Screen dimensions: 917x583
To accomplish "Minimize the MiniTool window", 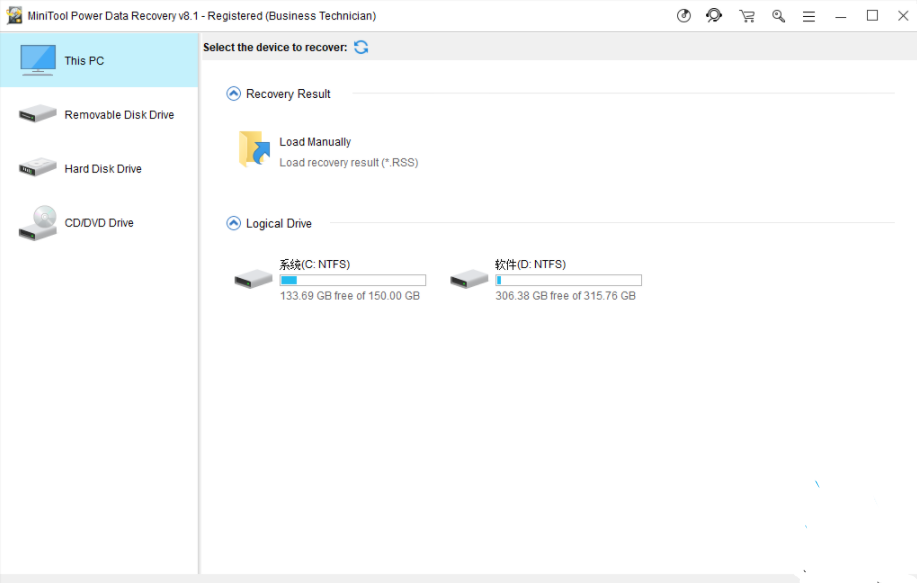I will point(840,16).
